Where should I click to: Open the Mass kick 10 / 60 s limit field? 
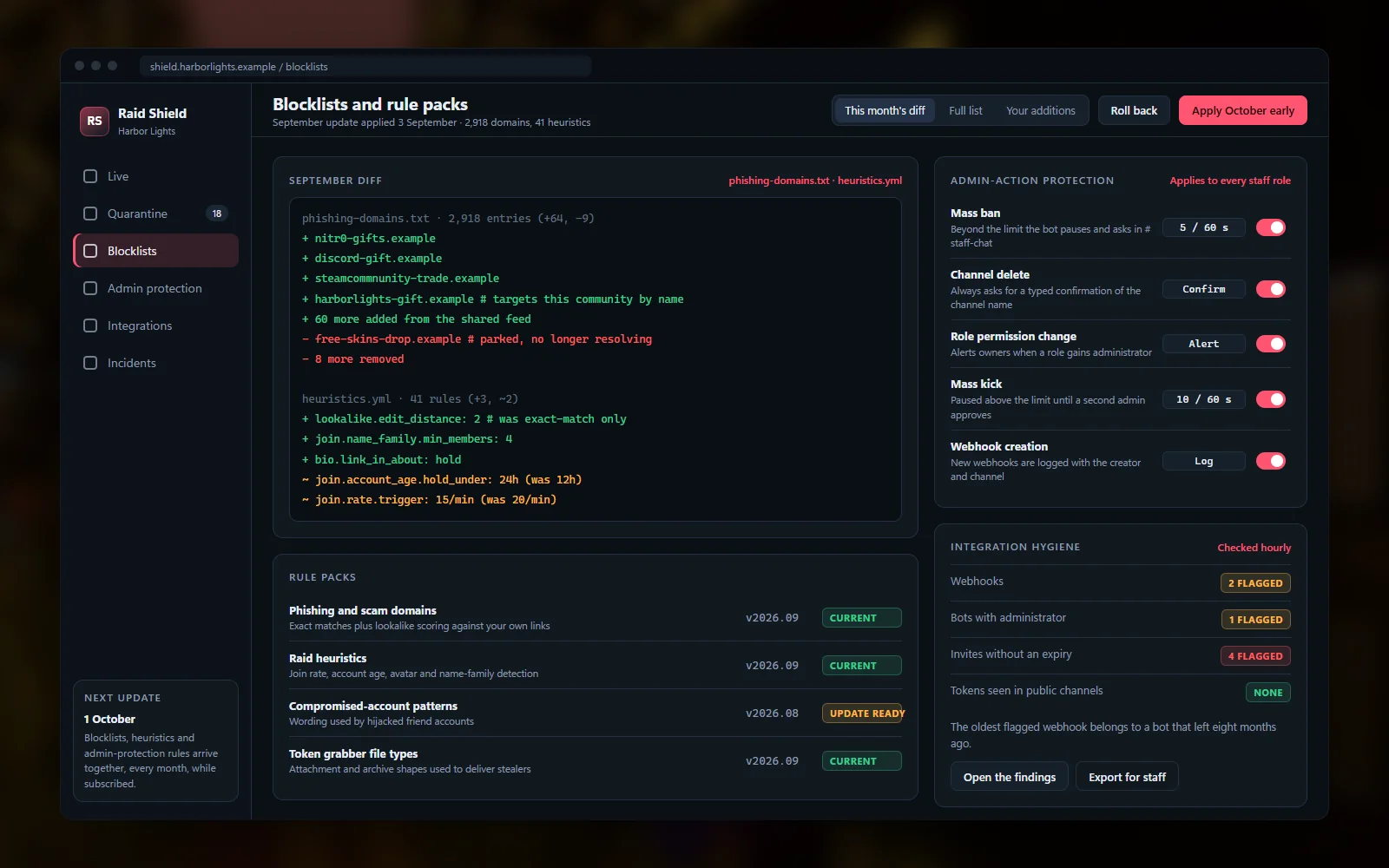[x=1204, y=399]
